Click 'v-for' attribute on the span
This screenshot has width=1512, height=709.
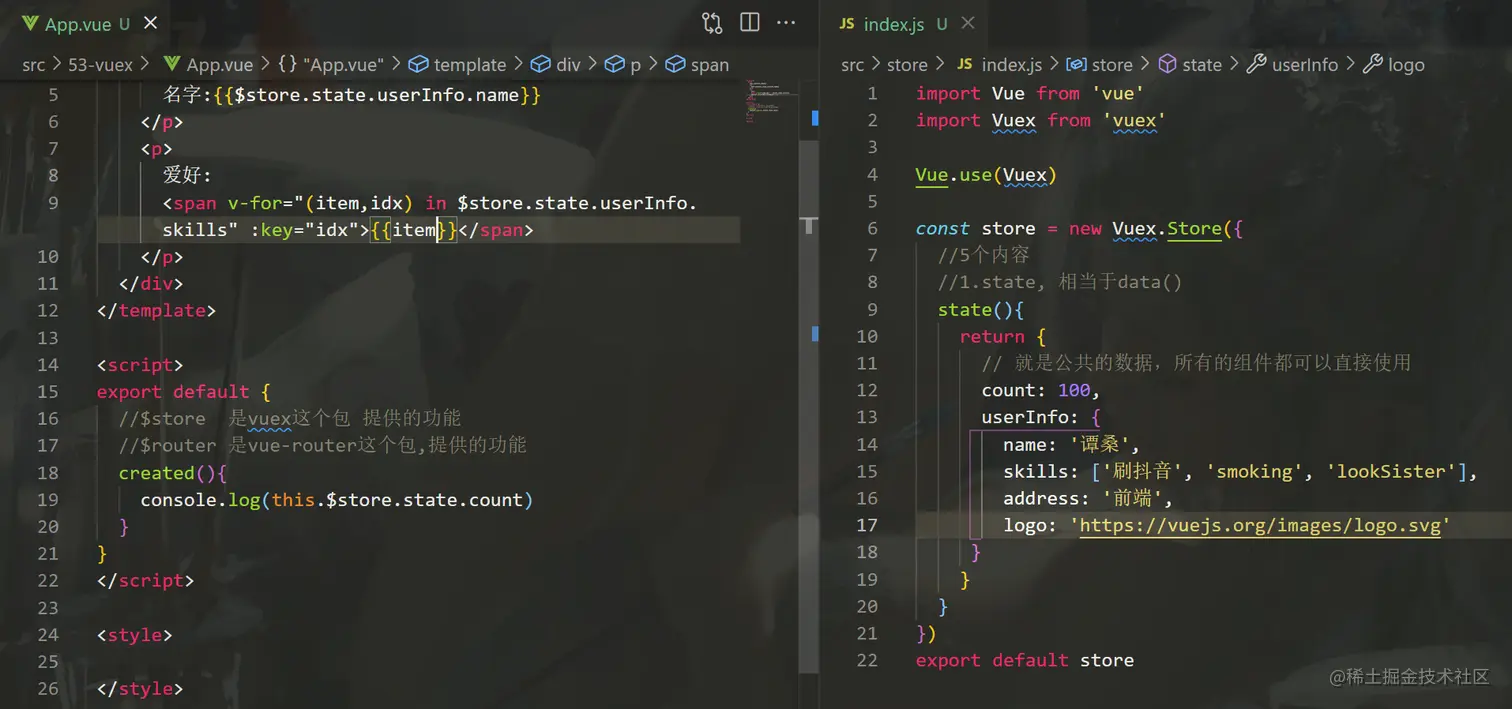255,202
